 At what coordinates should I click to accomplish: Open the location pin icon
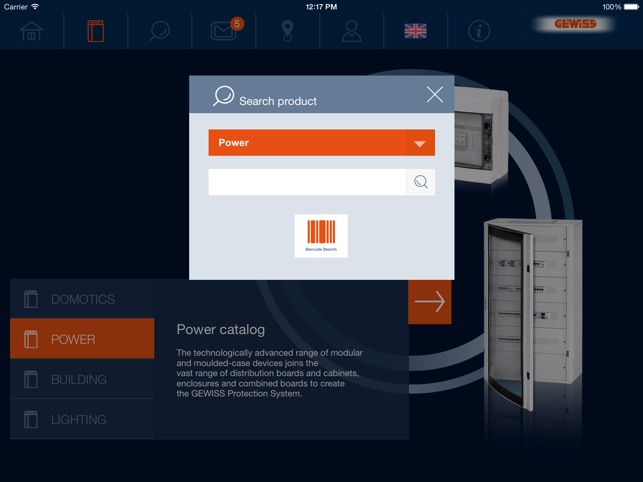287,31
